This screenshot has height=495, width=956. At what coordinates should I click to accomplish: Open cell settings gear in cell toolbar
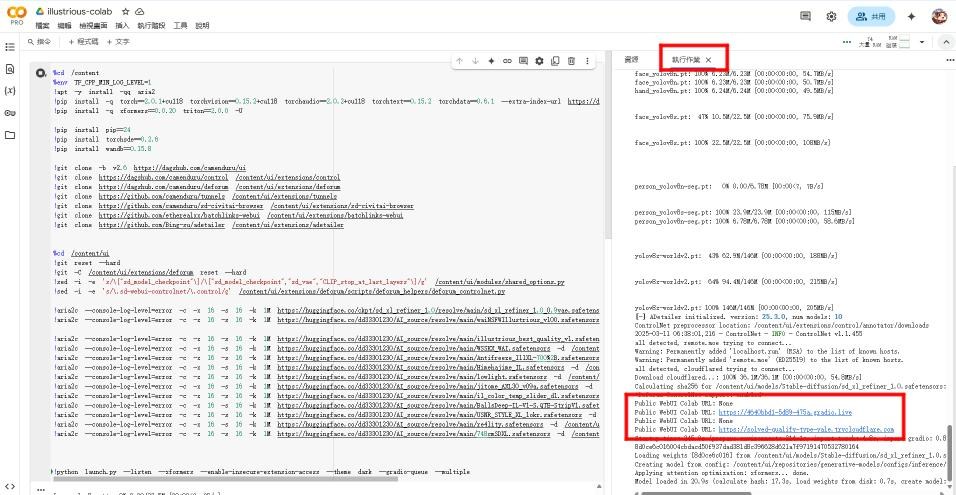click(x=539, y=61)
